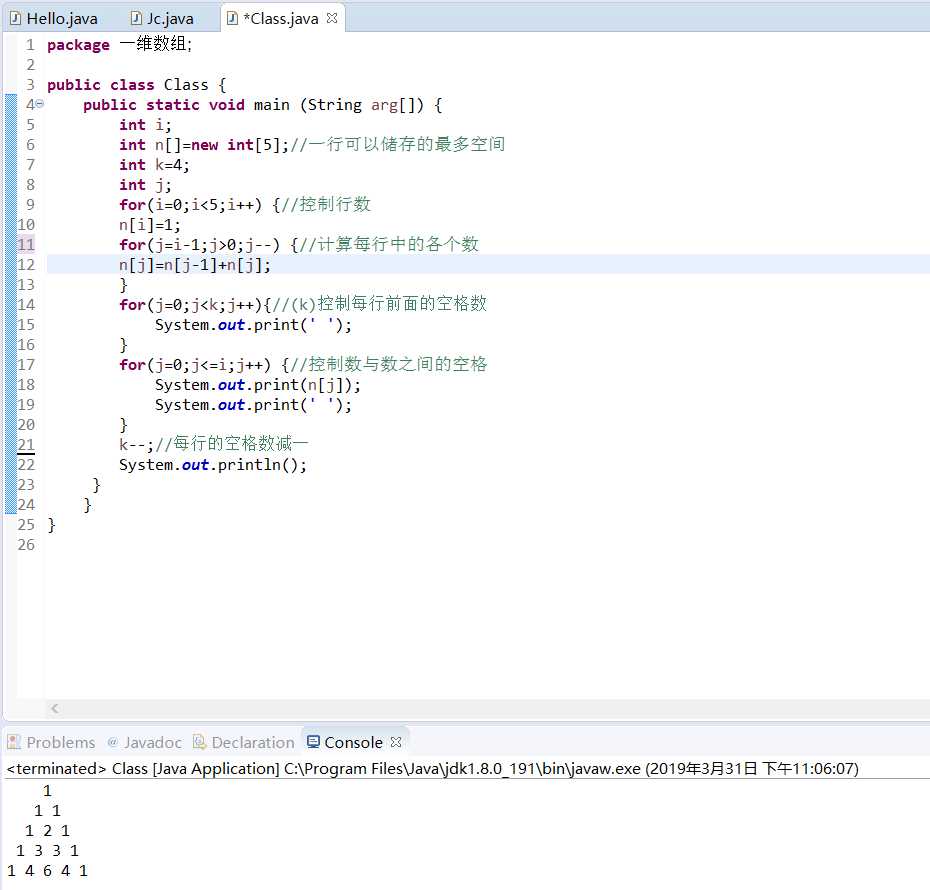The width and height of the screenshot is (930, 890).
Task: Click the 'n[j]=n[j-1]+n[j];' statement
Action: click(195, 264)
